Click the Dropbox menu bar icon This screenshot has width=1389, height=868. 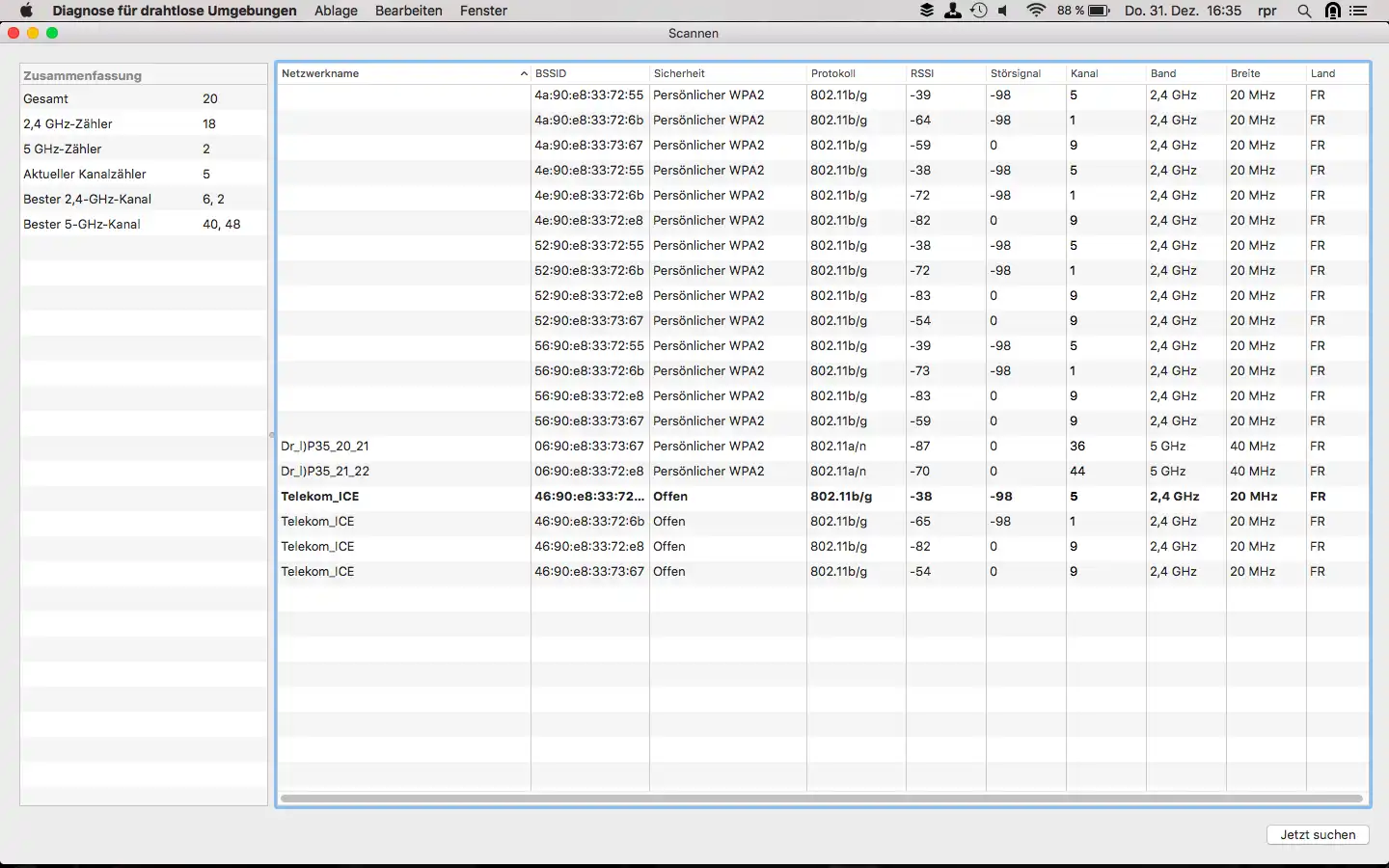pos(927,11)
